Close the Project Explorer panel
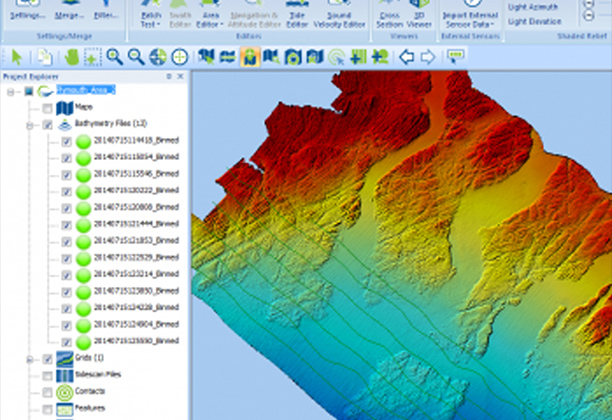This screenshot has width=612, height=420. [x=180, y=76]
